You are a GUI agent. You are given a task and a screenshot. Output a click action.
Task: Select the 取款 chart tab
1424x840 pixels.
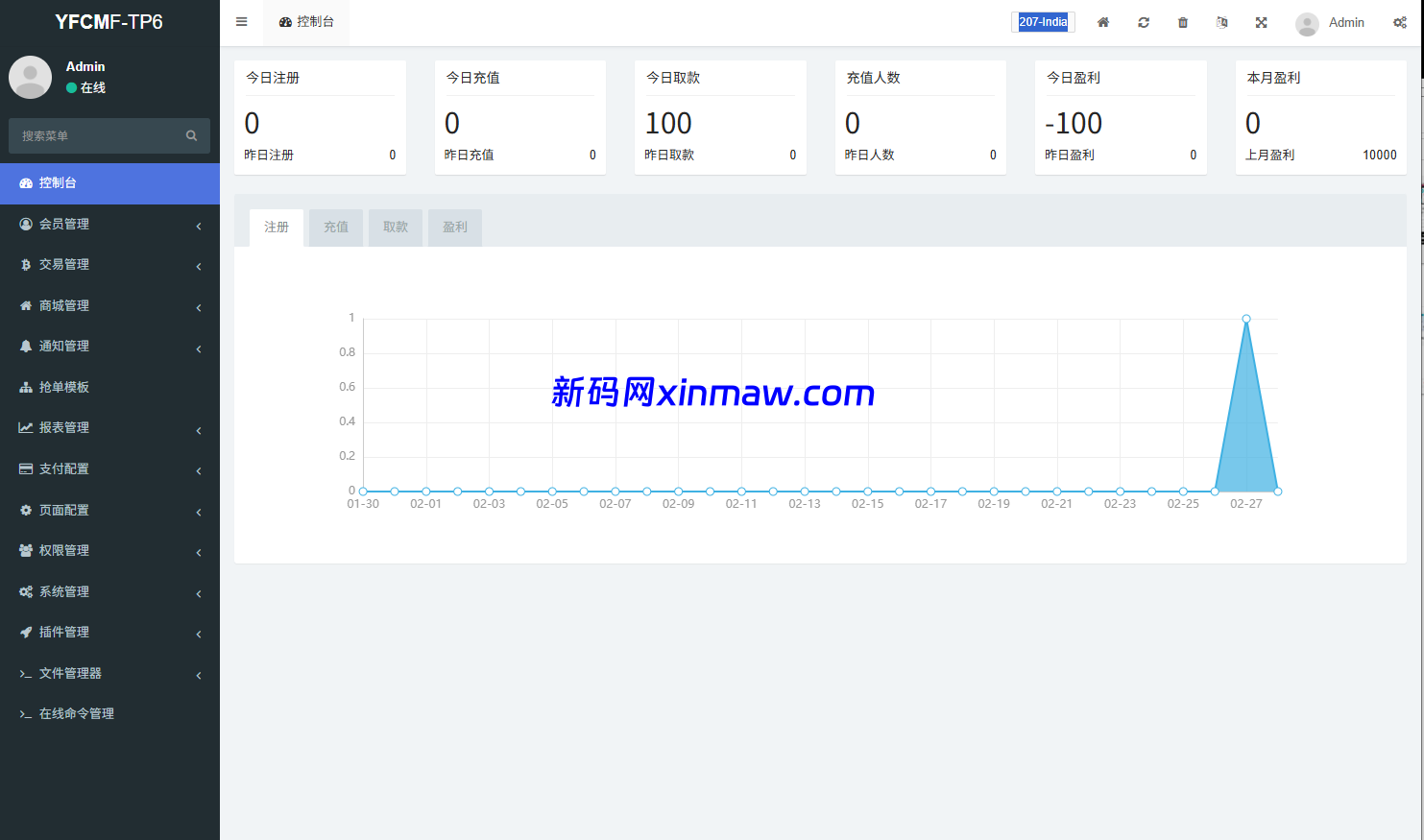(x=396, y=228)
